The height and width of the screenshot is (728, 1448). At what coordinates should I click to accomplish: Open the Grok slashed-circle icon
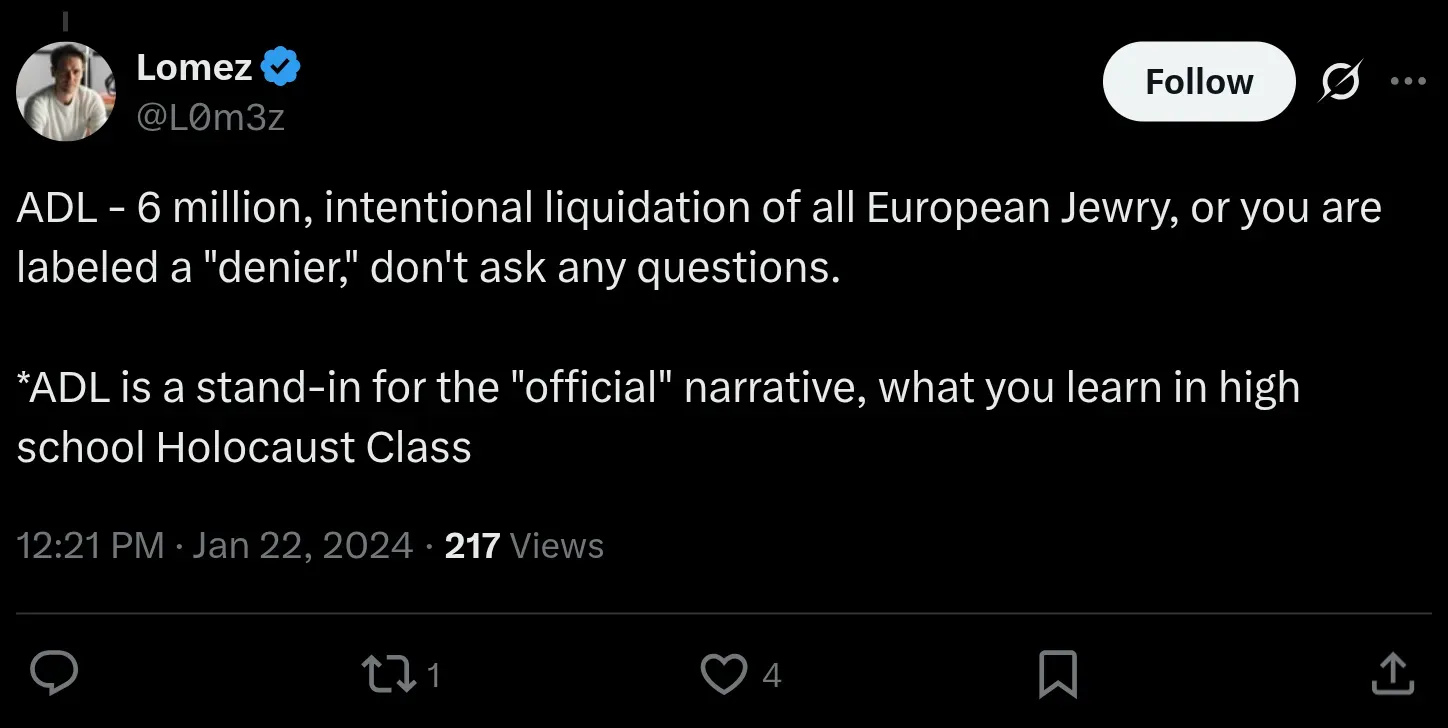tap(1340, 82)
